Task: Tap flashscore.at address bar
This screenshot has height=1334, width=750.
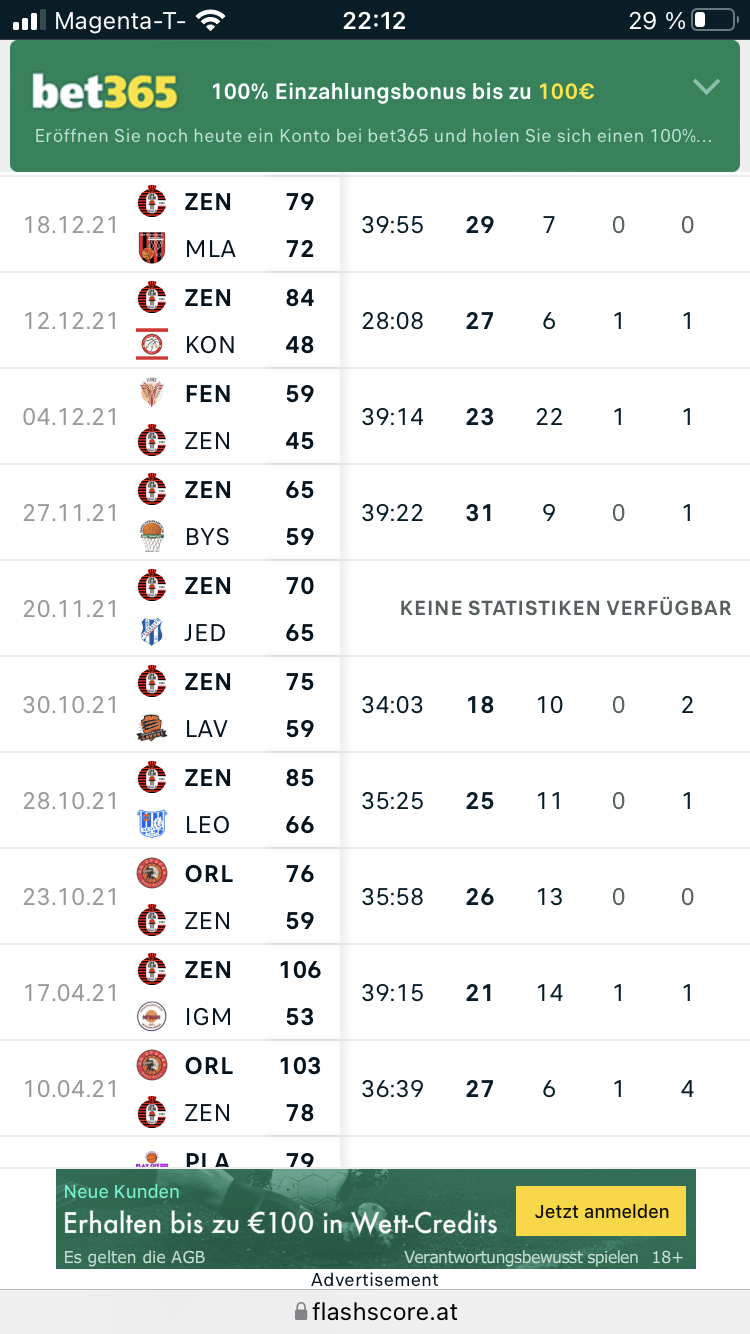Action: point(375,1311)
